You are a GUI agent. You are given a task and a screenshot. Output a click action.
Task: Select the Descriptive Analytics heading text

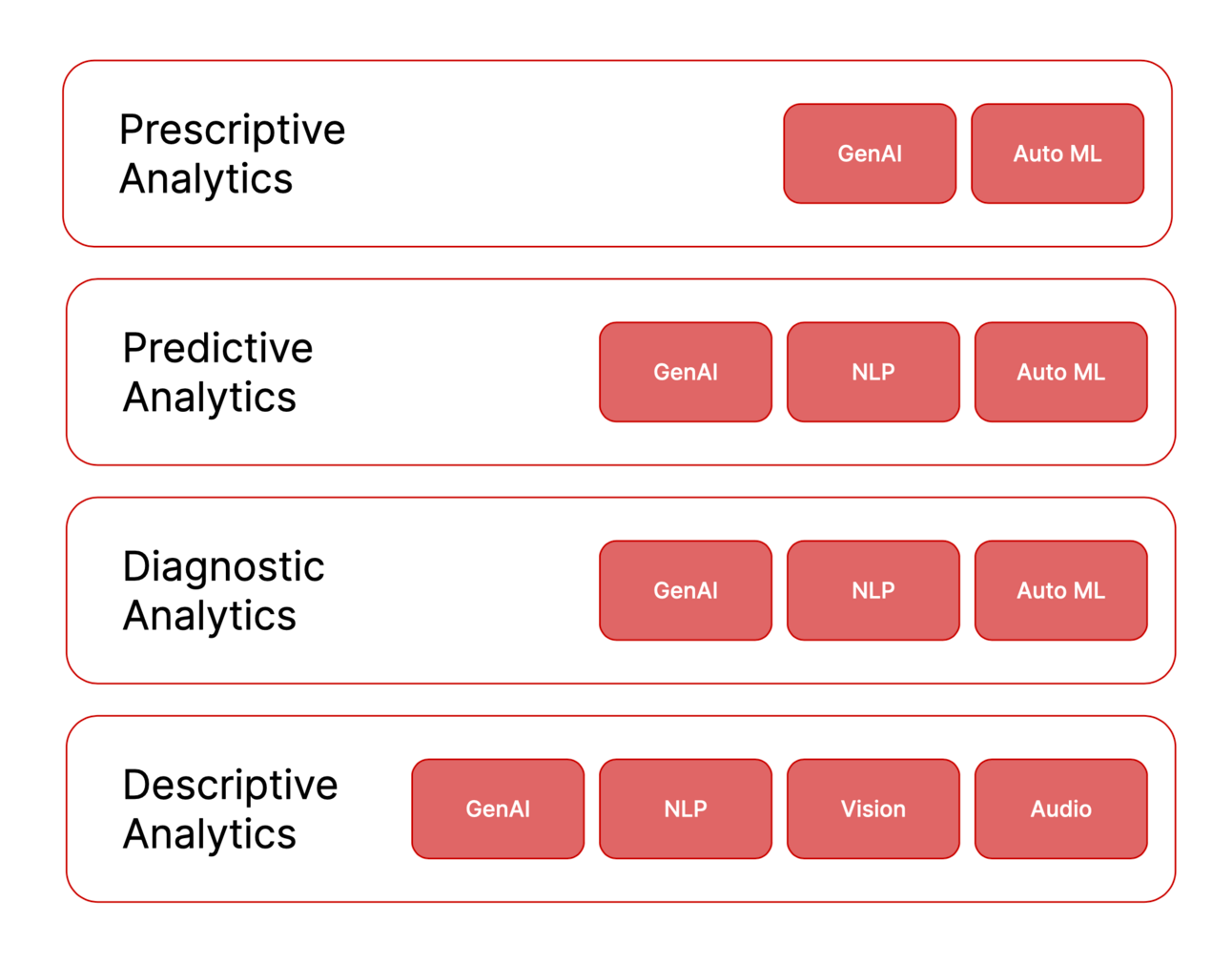pyautogui.click(x=230, y=808)
